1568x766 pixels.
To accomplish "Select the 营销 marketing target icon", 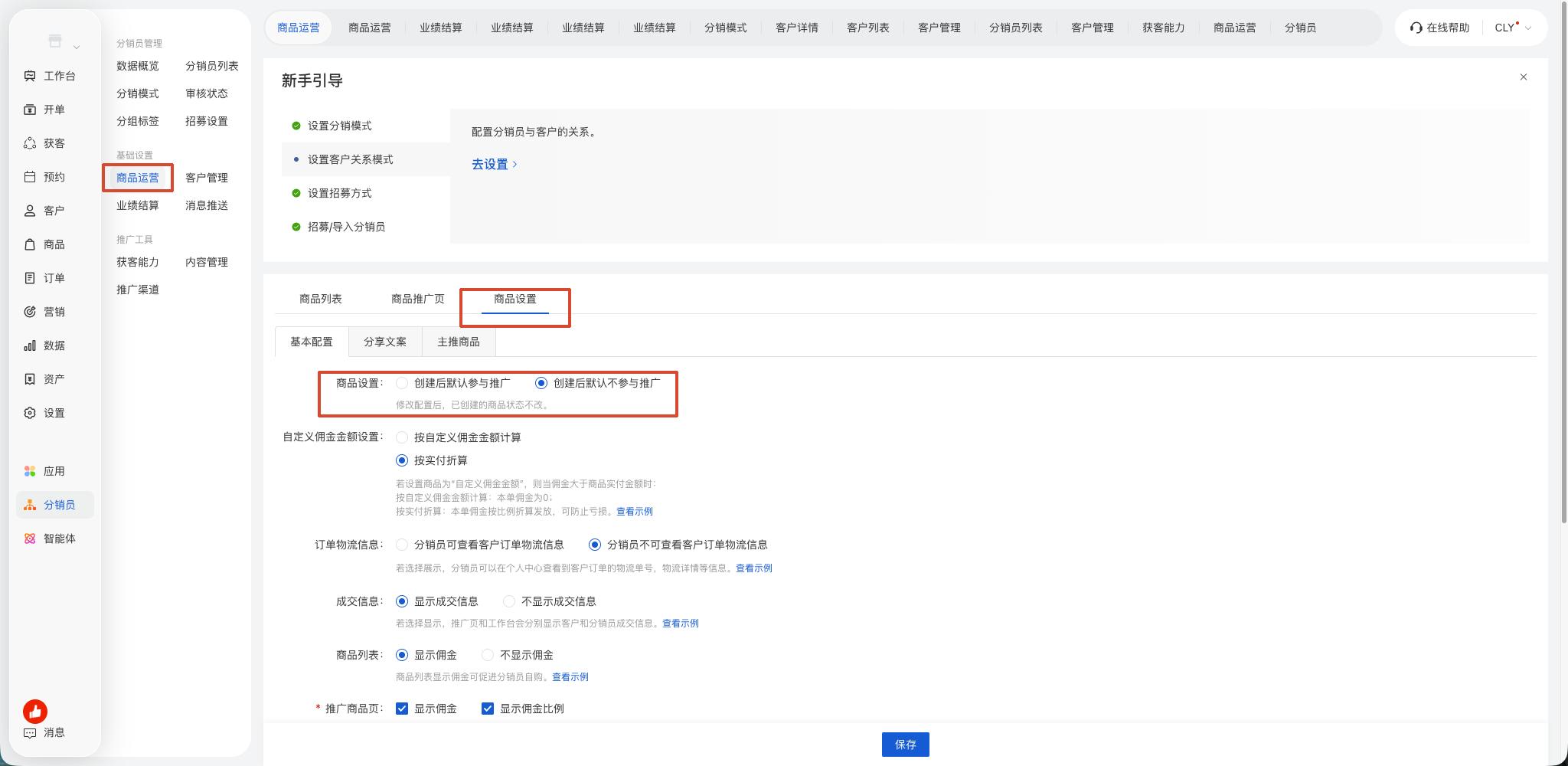I will click(x=30, y=312).
